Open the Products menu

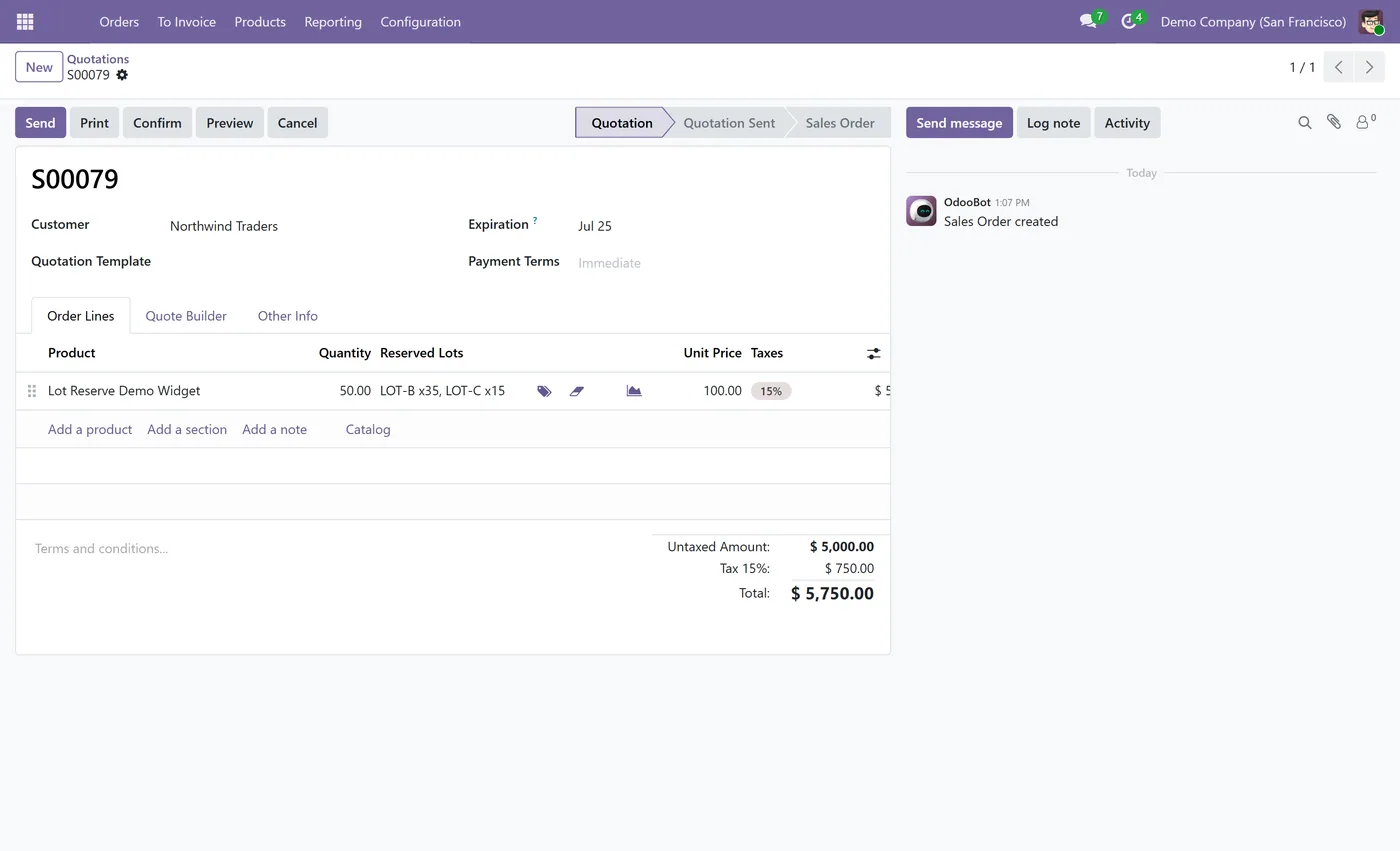click(x=260, y=21)
